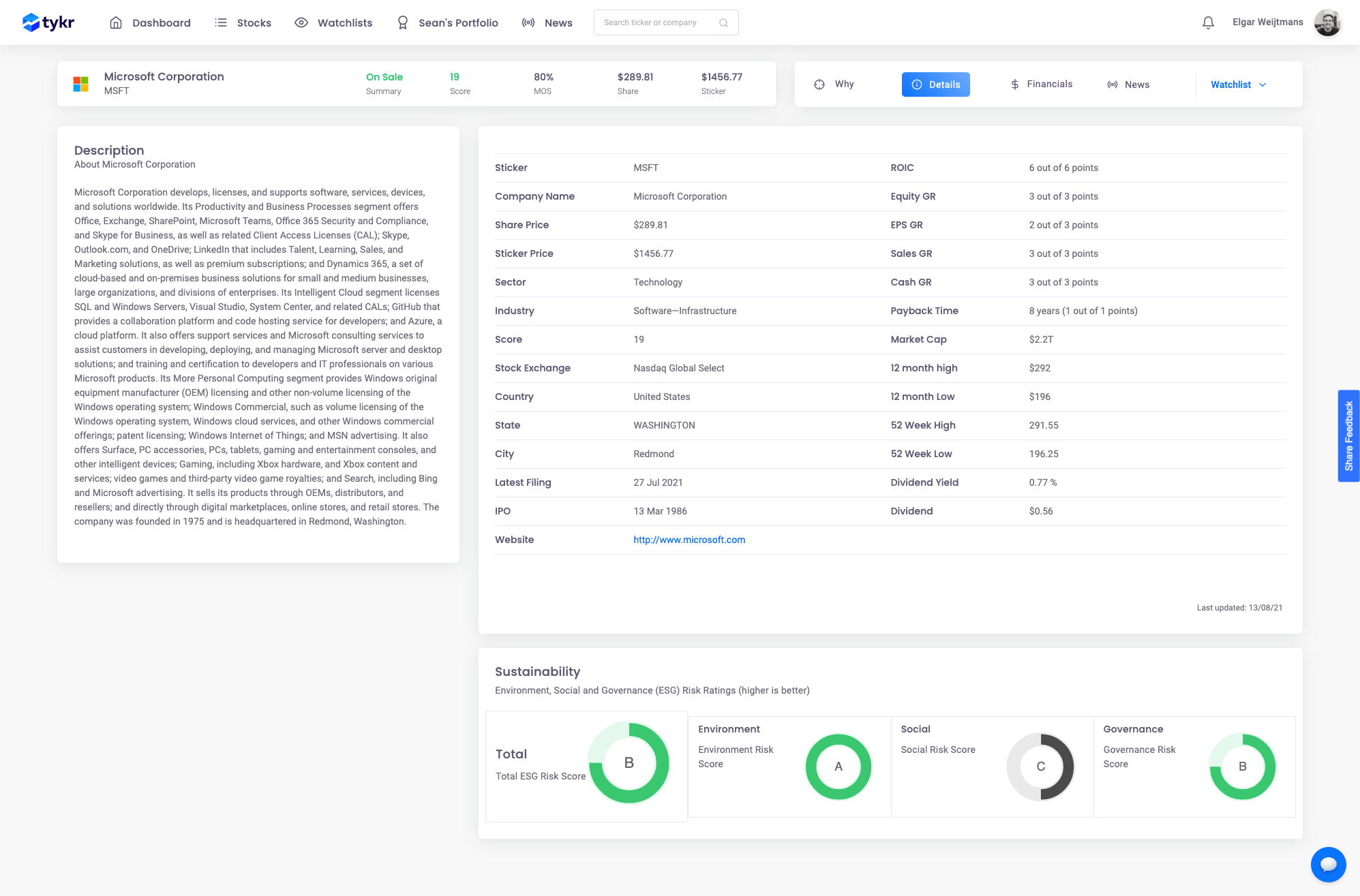Open notifications bell

pyautogui.click(x=1208, y=22)
